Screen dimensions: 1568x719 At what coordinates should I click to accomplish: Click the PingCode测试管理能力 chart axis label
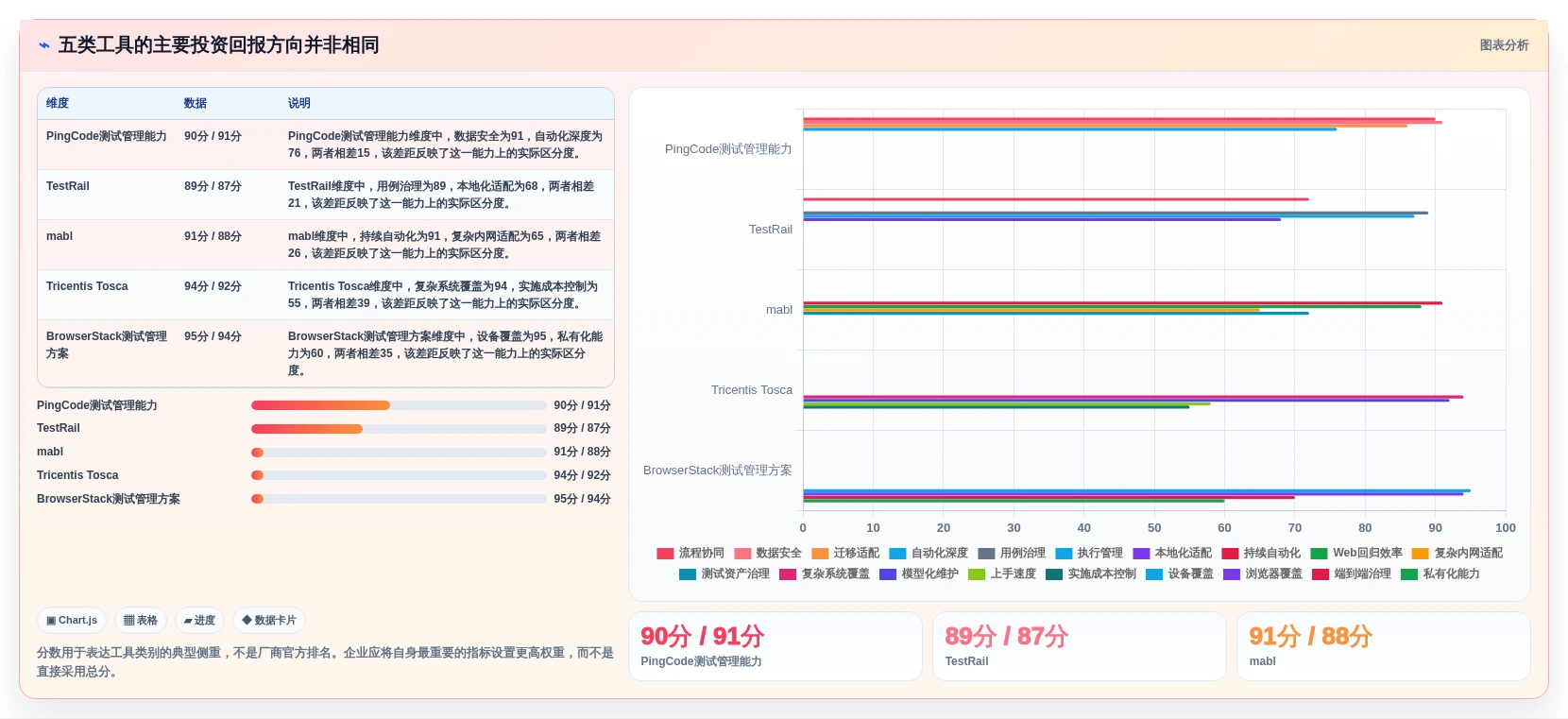[728, 149]
